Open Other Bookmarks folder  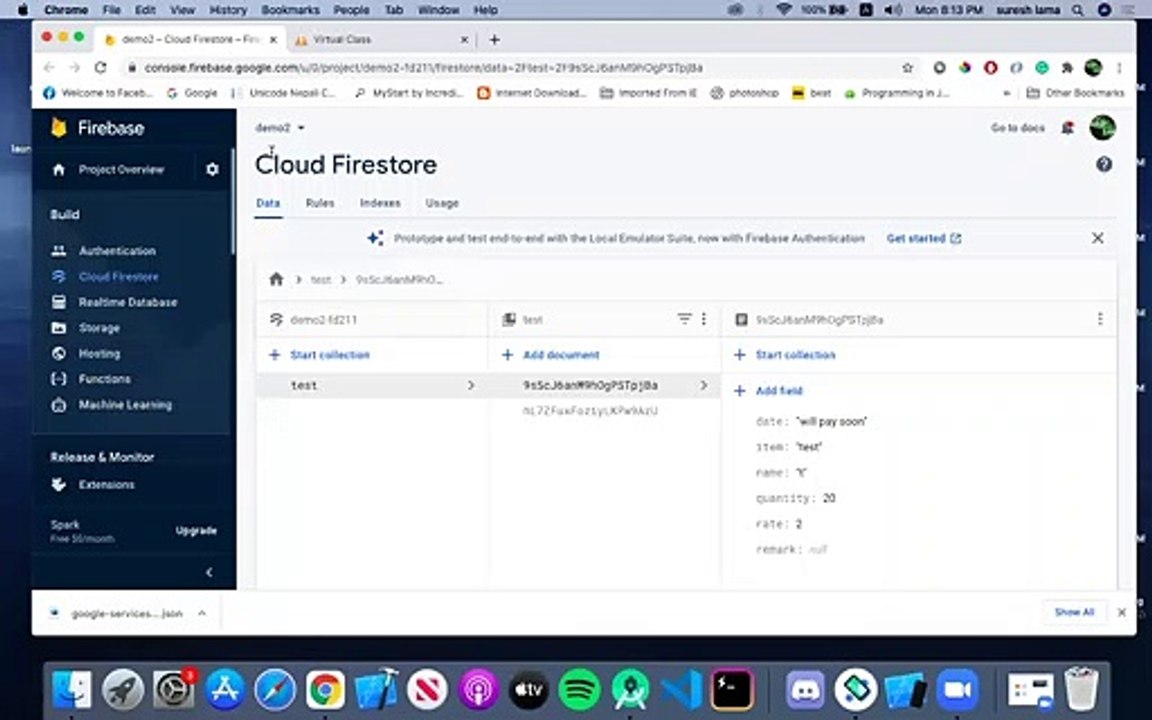(x=1075, y=93)
